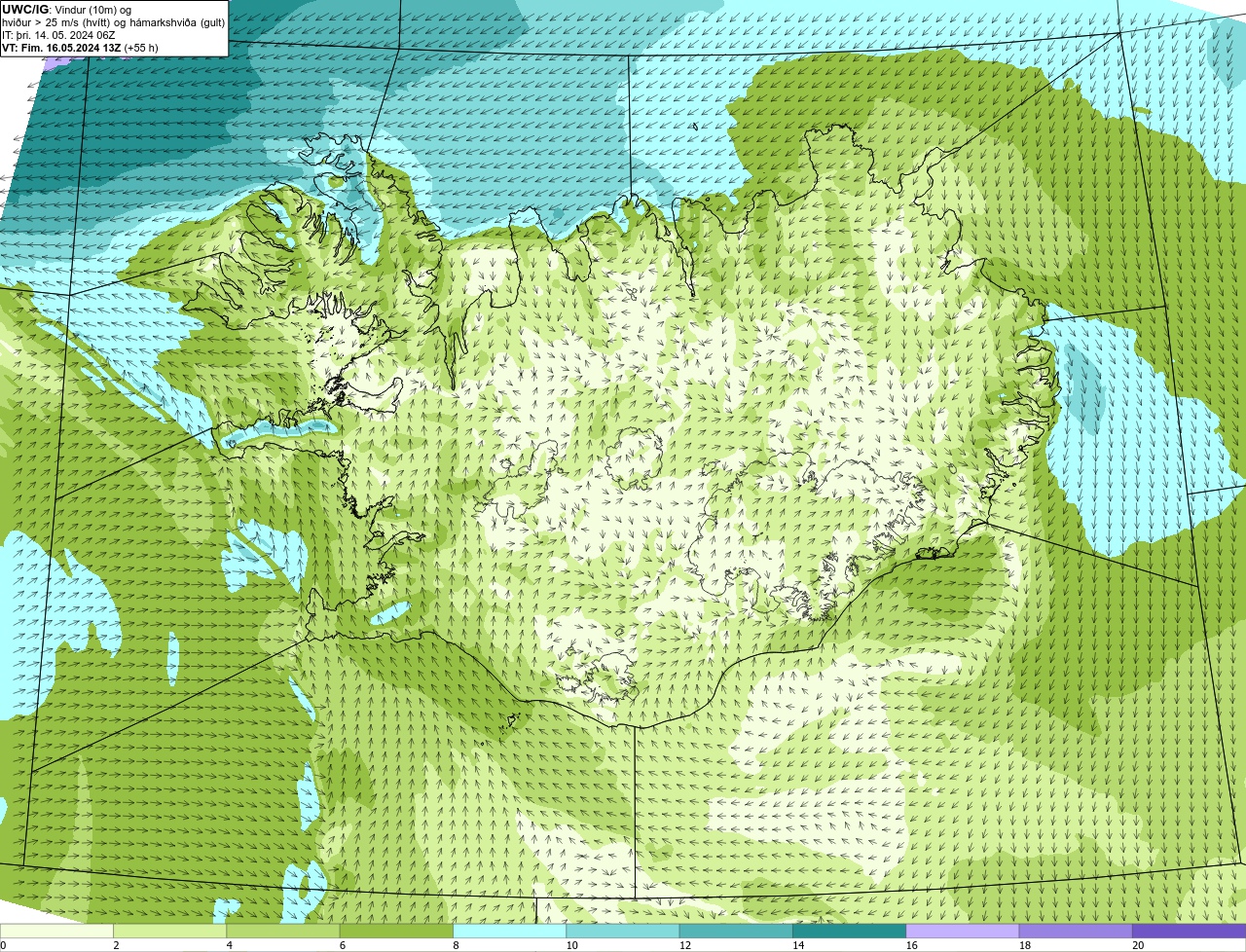
Task: Click the legend scale value "18"
Action: (x=1025, y=945)
